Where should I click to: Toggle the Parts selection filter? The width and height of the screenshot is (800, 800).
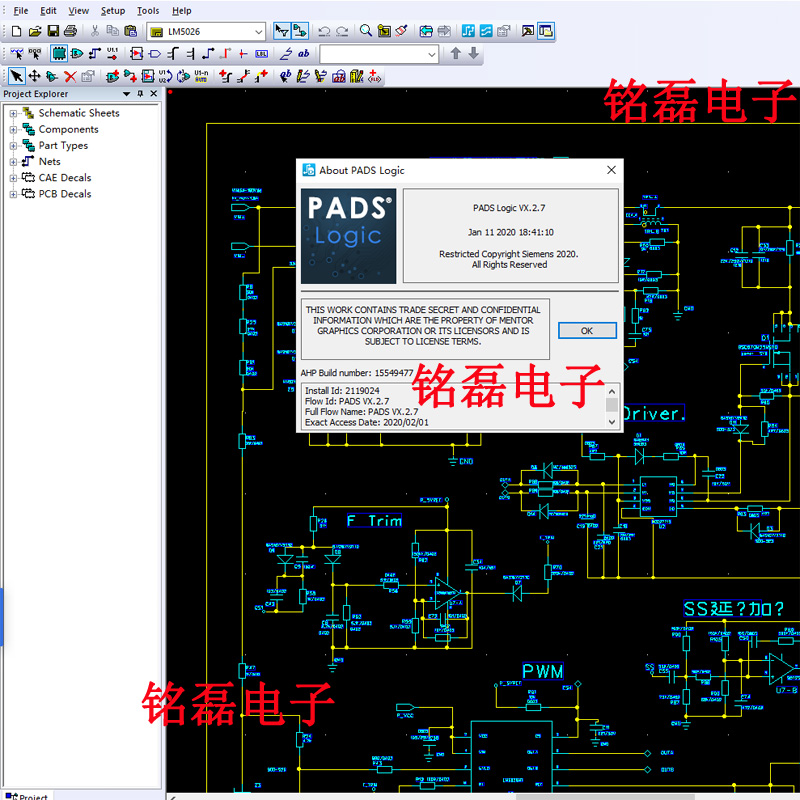(x=59, y=54)
